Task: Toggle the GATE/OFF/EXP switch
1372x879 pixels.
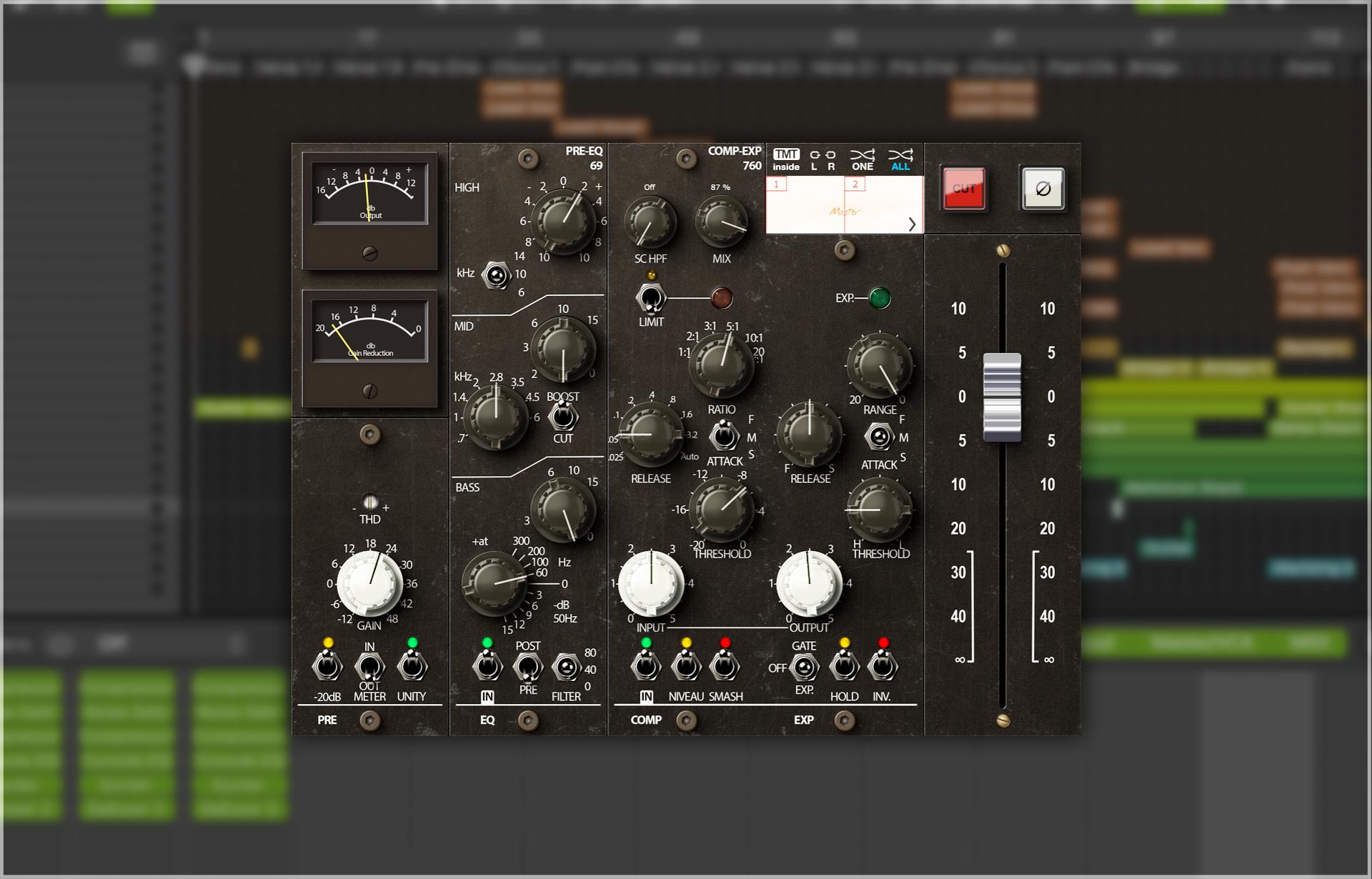Action: tap(804, 668)
